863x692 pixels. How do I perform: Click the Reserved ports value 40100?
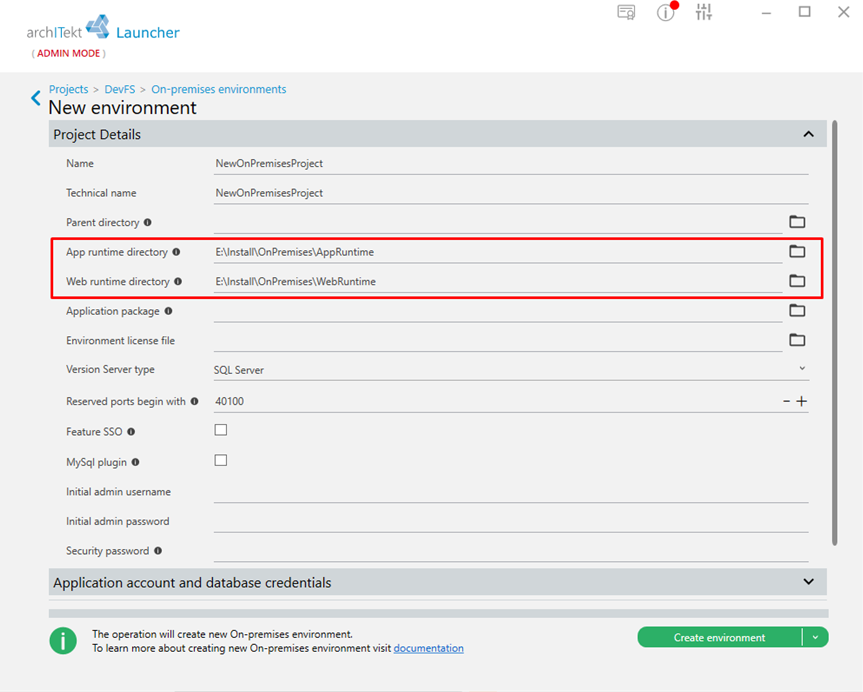tap(230, 401)
